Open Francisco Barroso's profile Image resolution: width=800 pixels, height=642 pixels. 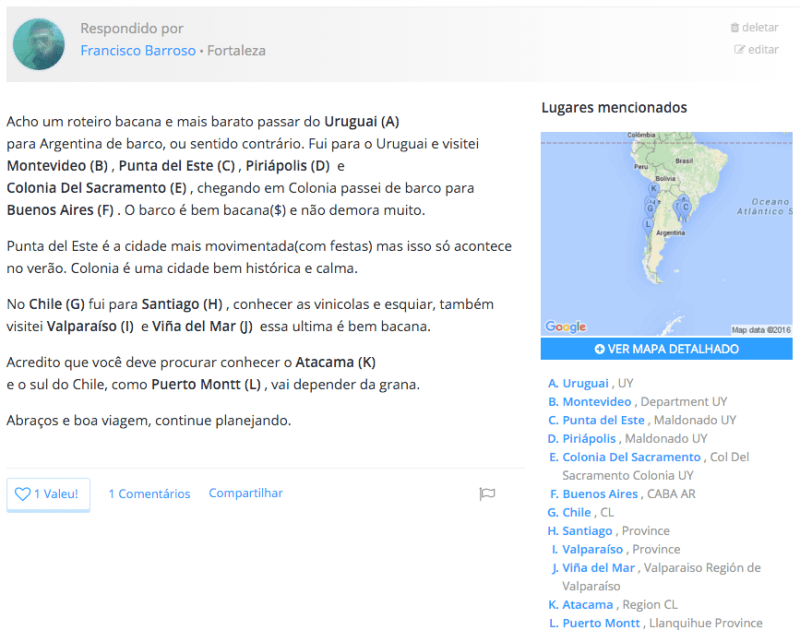pos(138,50)
